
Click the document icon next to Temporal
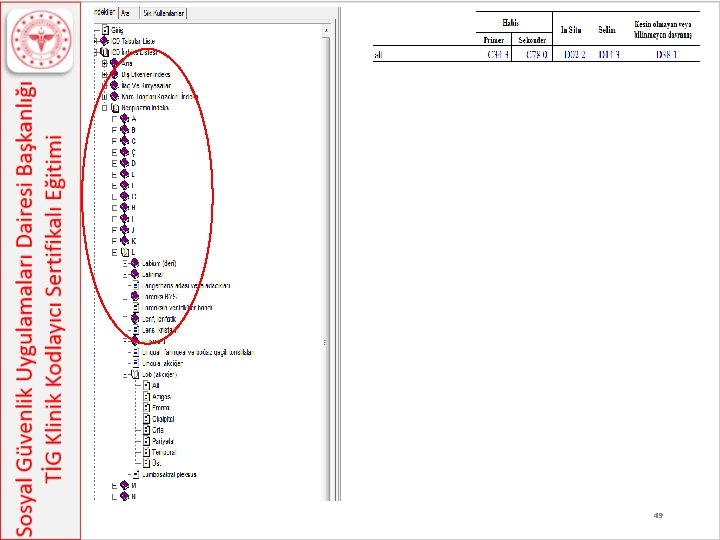[x=146, y=452]
